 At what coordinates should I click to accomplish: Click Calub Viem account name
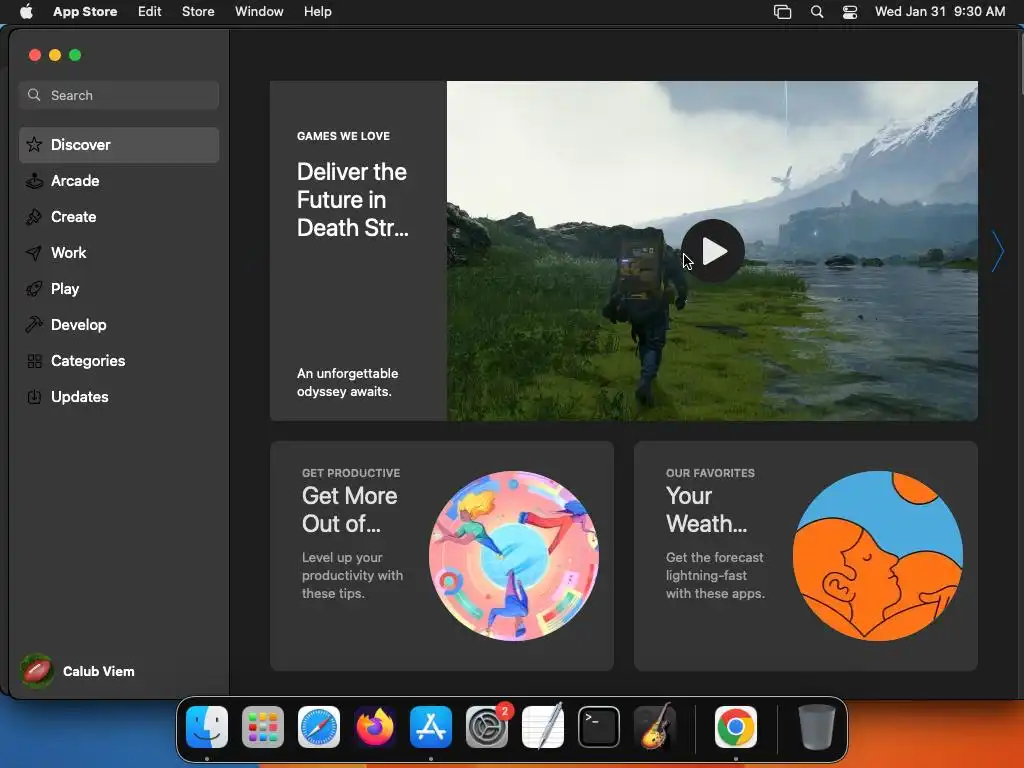[99, 671]
